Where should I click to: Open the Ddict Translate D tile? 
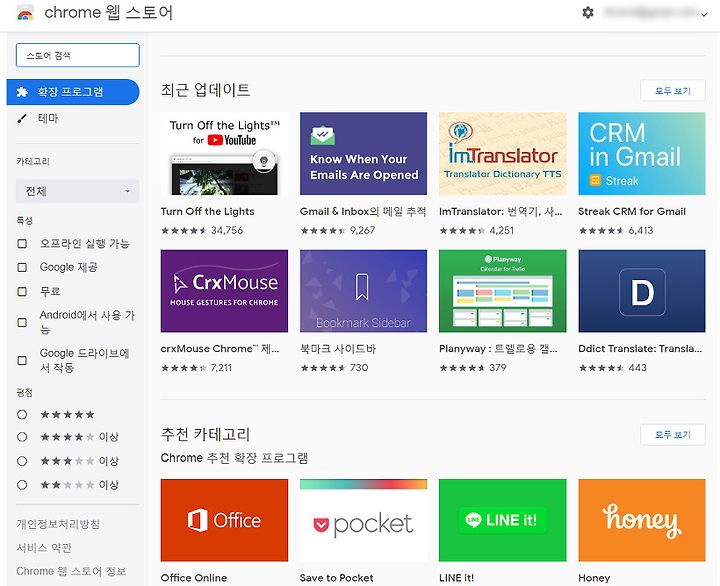pos(642,291)
